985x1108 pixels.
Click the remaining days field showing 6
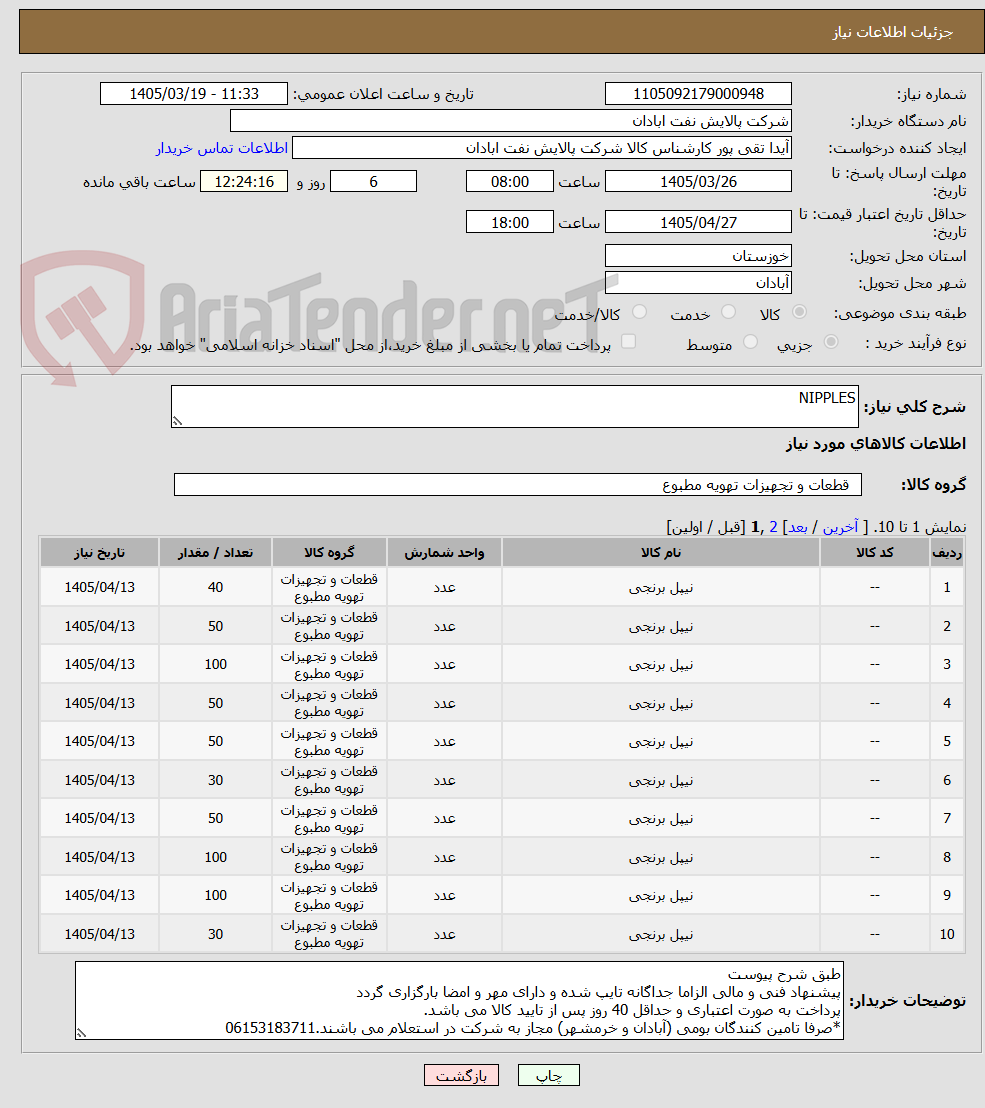(373, 182)
